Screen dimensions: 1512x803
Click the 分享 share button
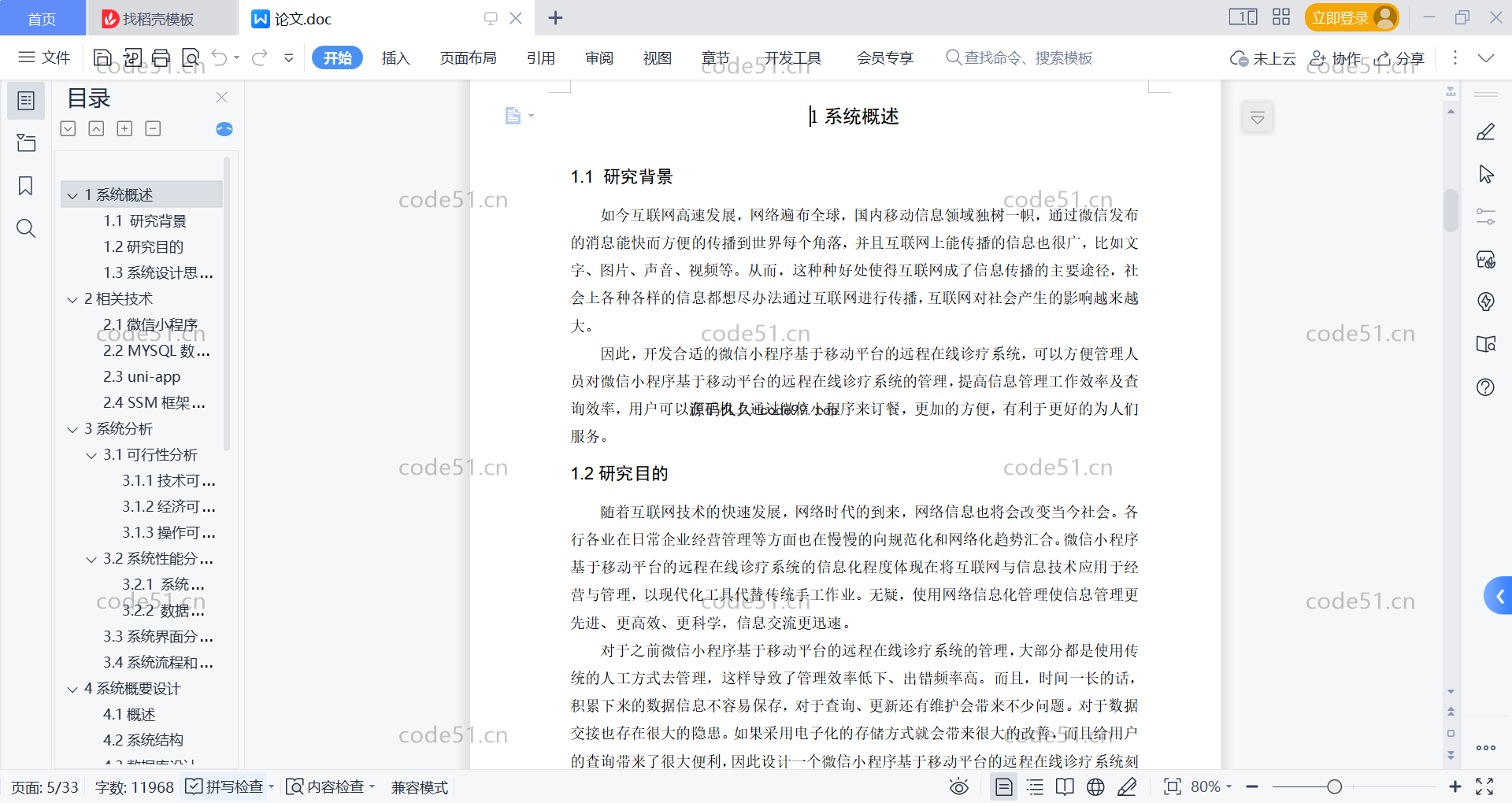point(1400,58)
